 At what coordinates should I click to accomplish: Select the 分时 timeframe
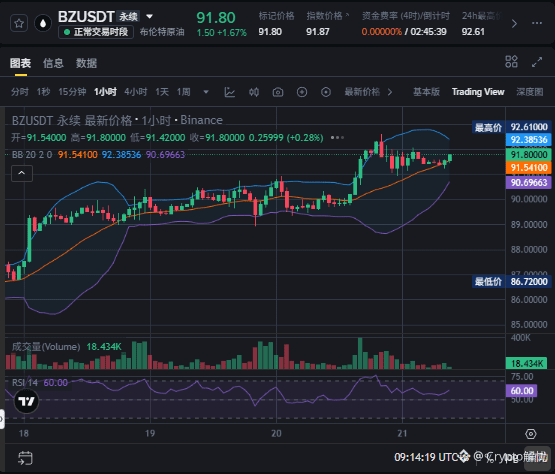pyautogui.click(x=20, y=92)
